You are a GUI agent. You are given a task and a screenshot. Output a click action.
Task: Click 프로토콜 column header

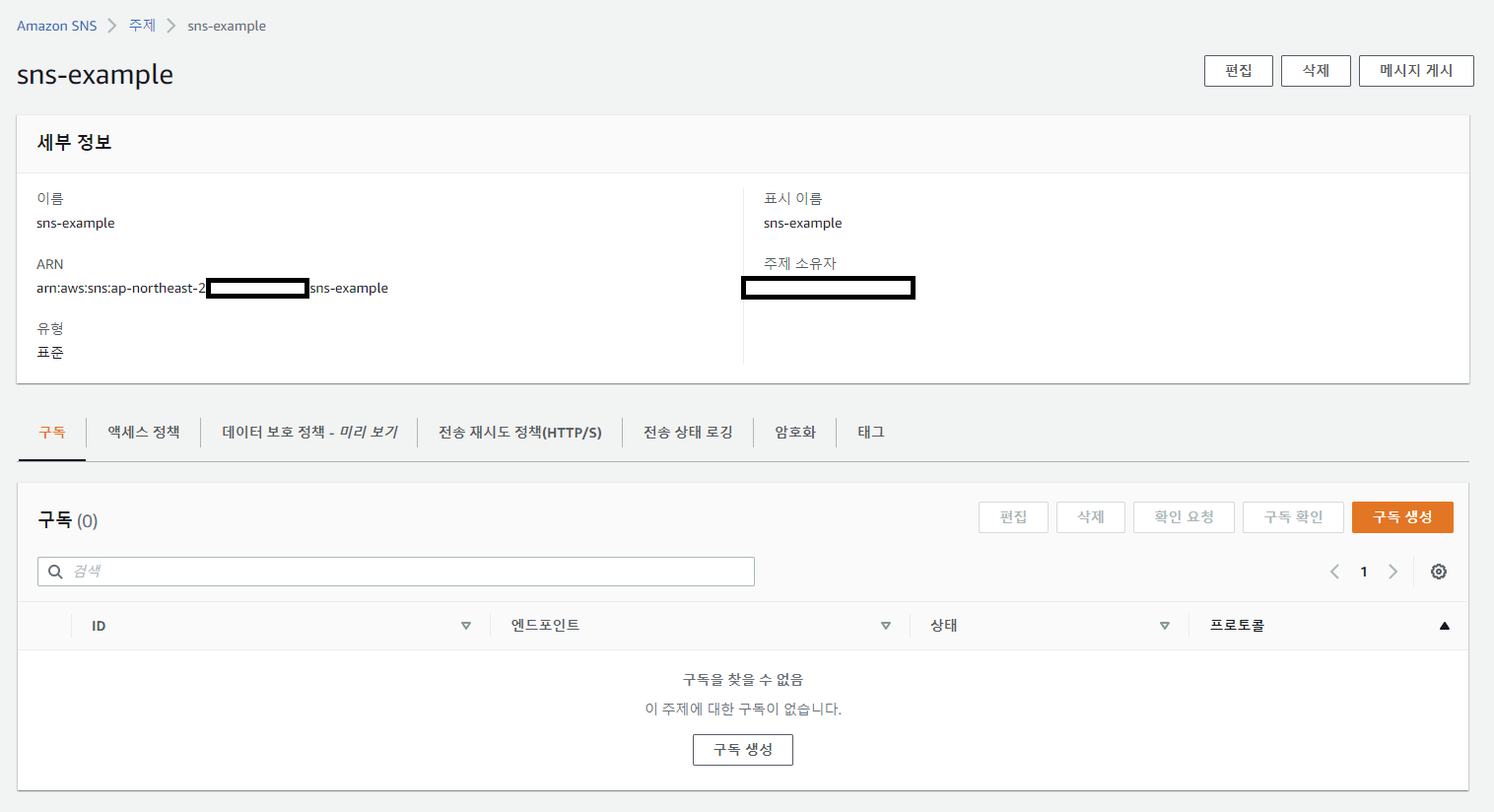[x=1237, y=626]
